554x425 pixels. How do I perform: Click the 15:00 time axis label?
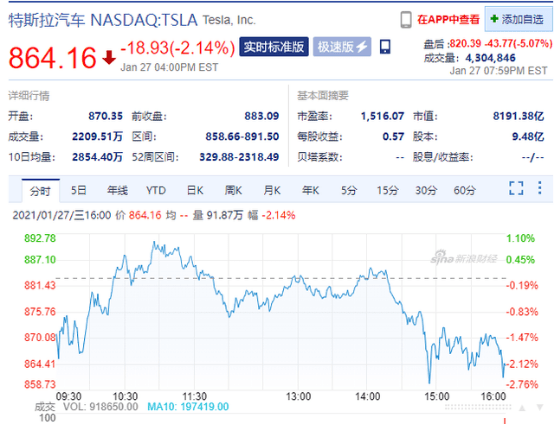436,396
